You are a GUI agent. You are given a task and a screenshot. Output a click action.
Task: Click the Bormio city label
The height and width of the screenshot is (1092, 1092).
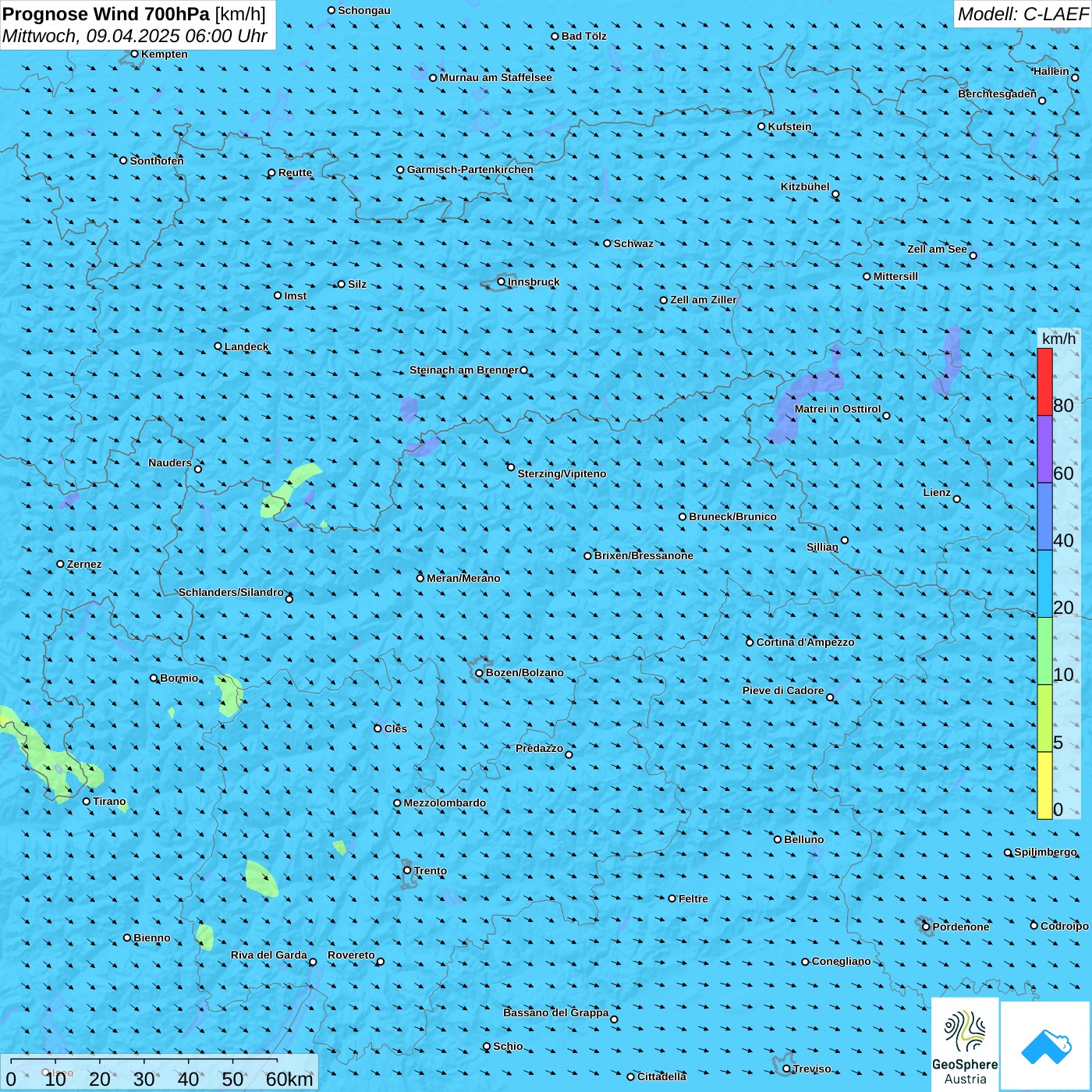tap(179, 678)
